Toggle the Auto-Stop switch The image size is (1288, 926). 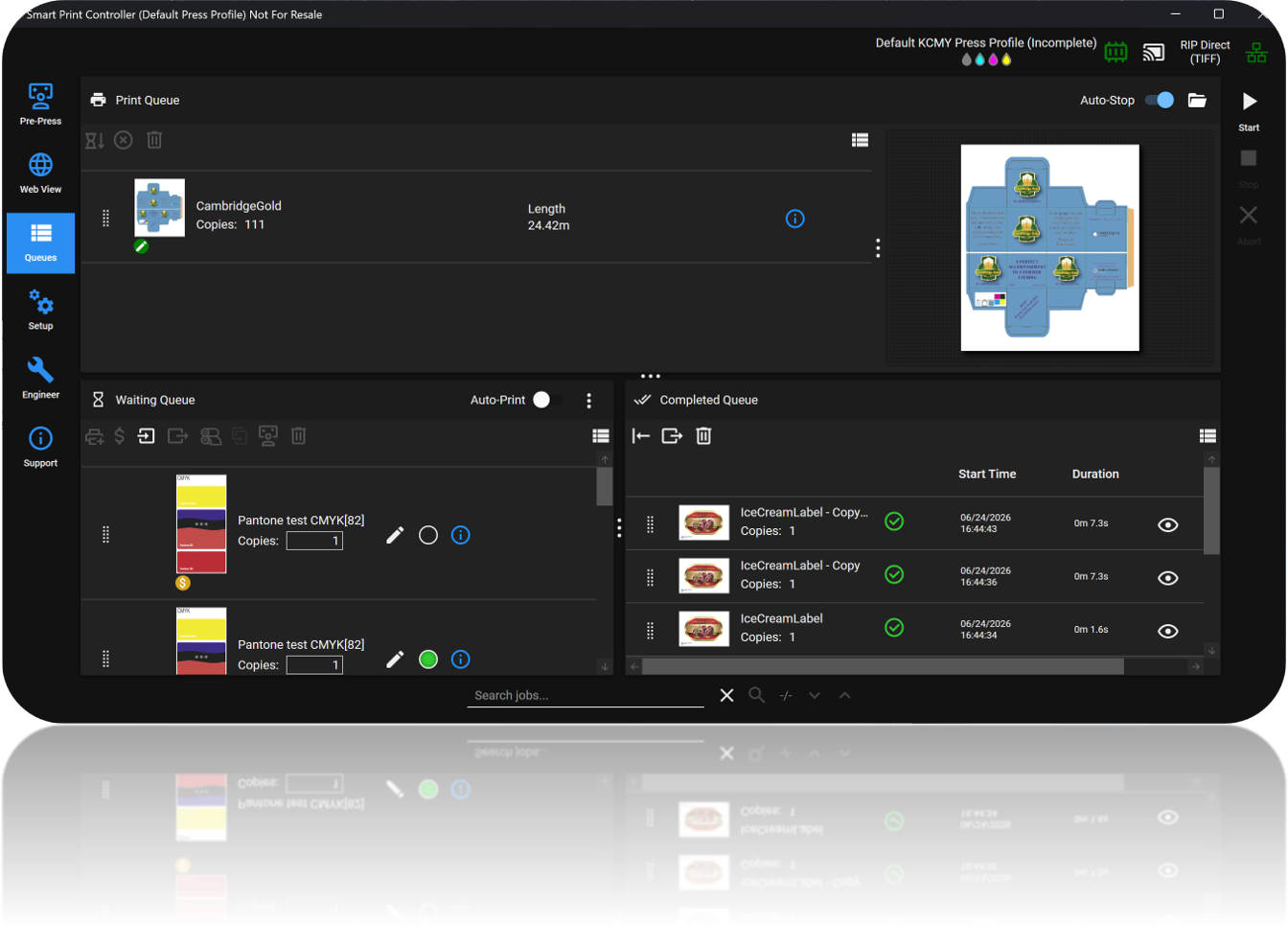click(x=1160, y=100)
